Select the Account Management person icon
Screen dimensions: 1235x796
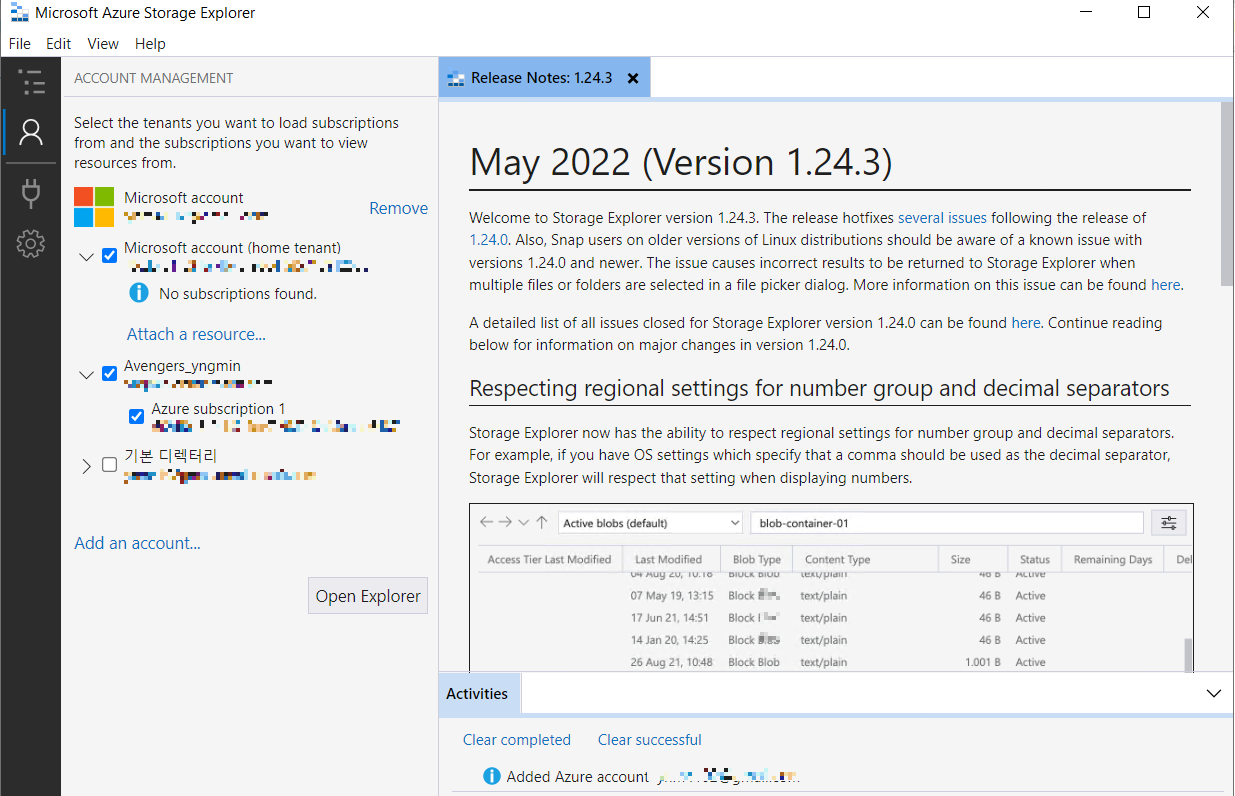(x=31, y=132)
